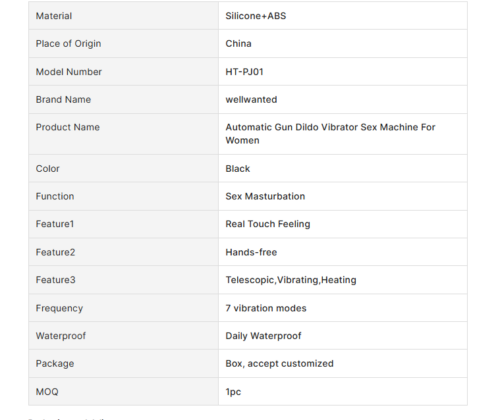Select the Silicone+ABS value

click(x=256, y=16)
